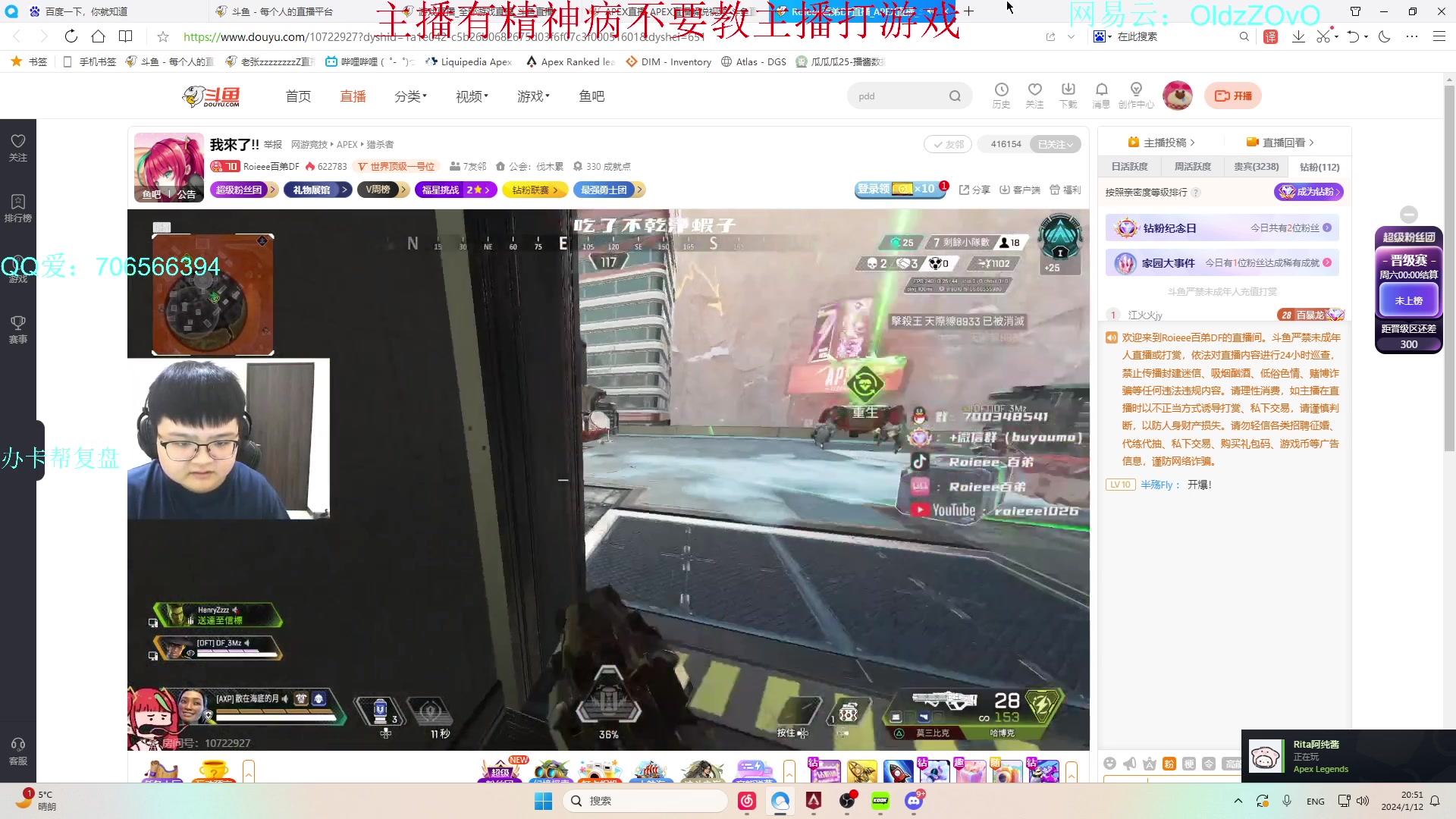
Task: Click the 登录领 x10 reward button
Action: tap(900, 190)
